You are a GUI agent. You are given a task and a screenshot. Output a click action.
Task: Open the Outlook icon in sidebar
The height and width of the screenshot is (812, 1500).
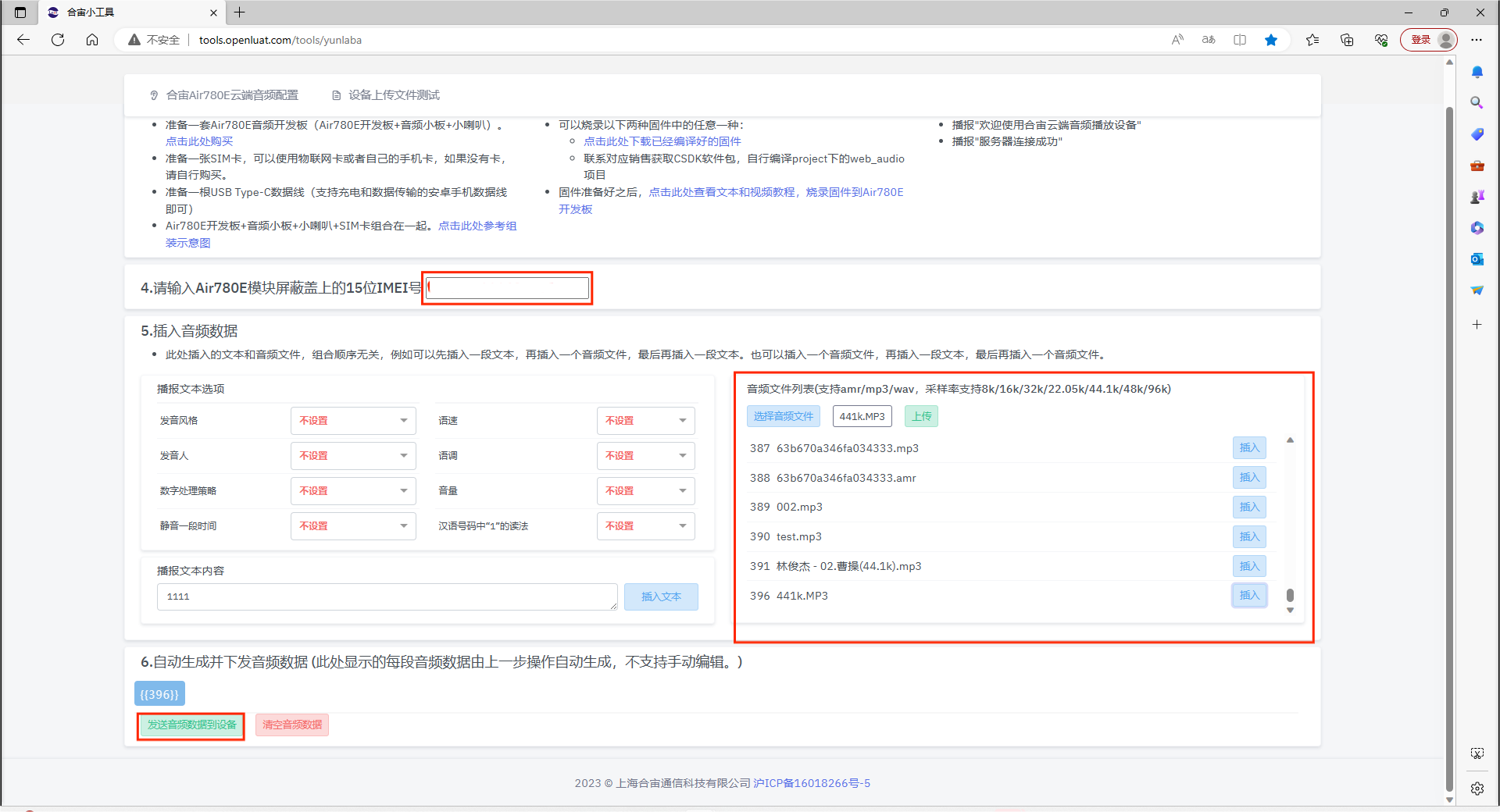click(x=1477, y=259)
